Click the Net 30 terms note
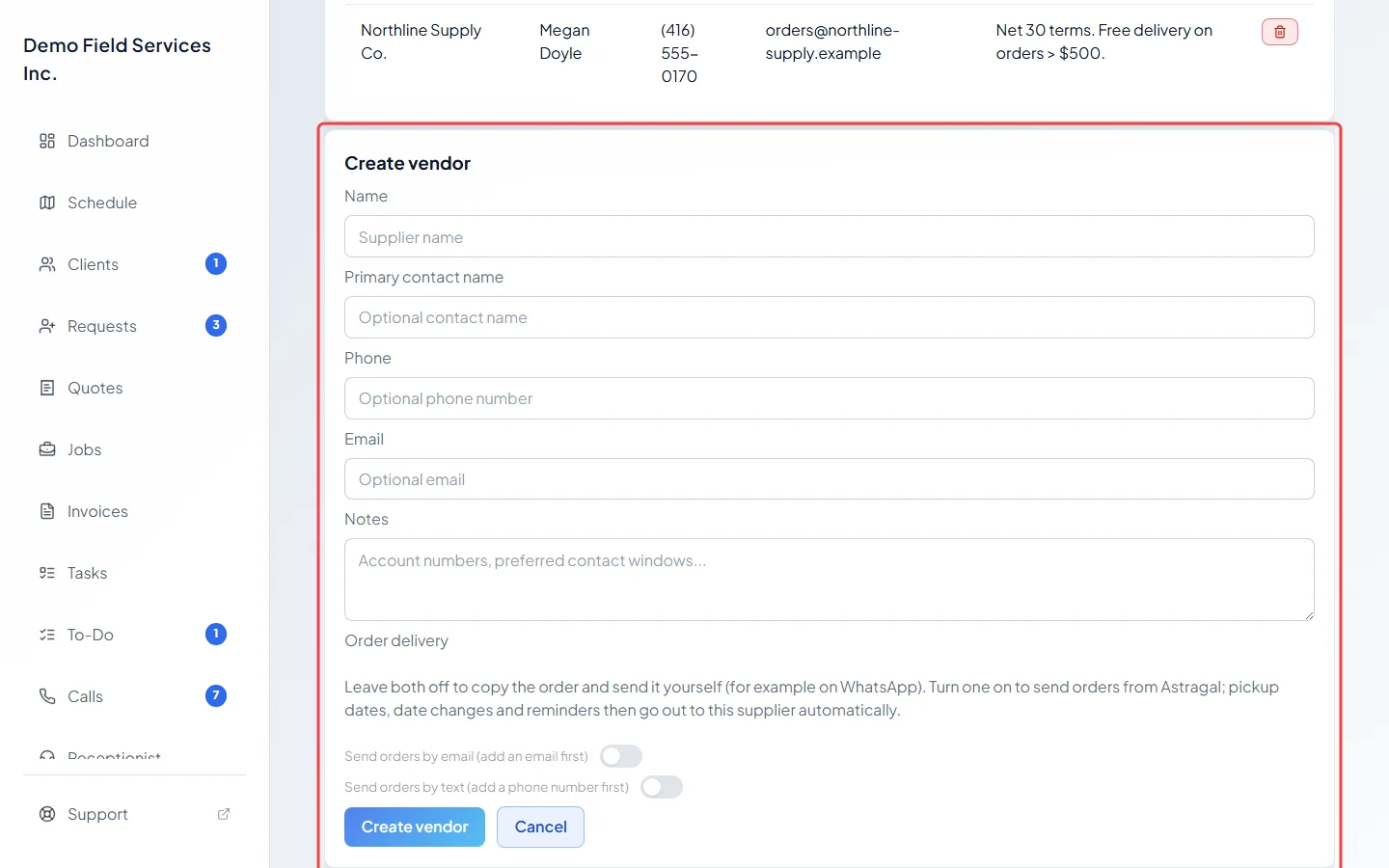The width and height of the screenshot is (1389, 868). pos(1103,41)
